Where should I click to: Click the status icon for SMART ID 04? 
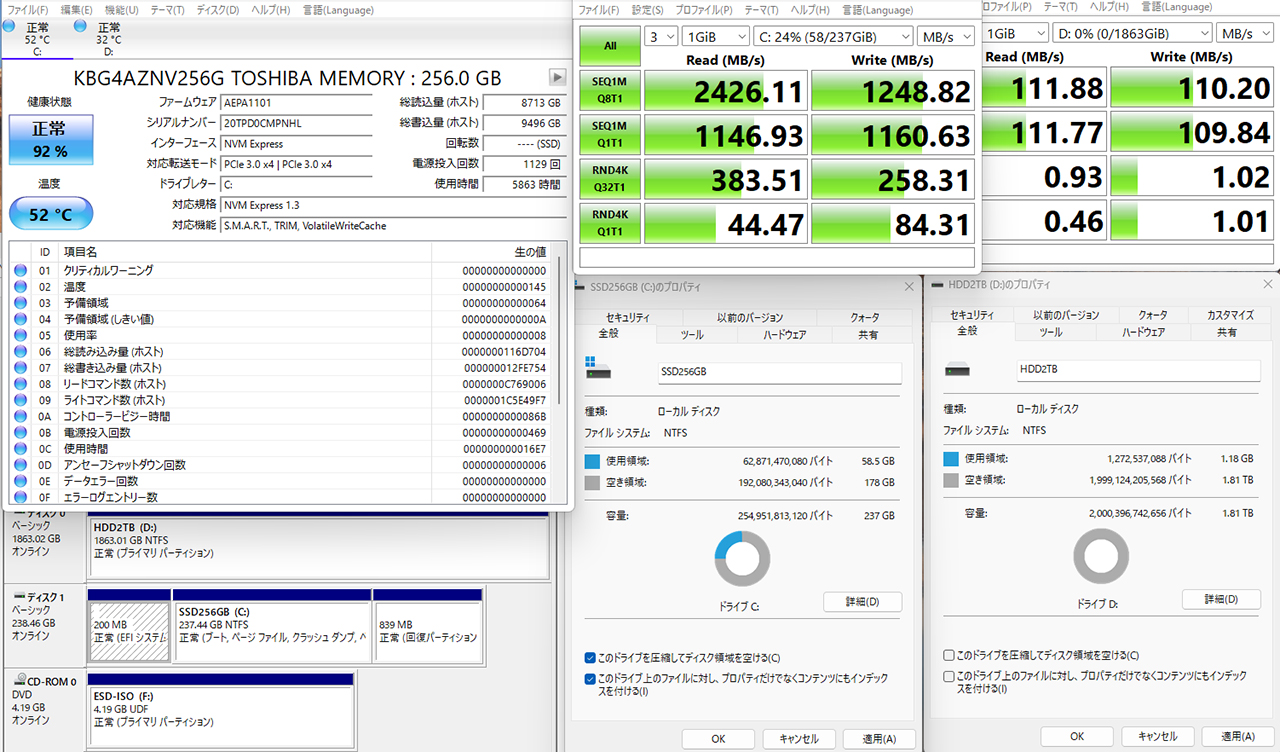(x=21, y=319)
